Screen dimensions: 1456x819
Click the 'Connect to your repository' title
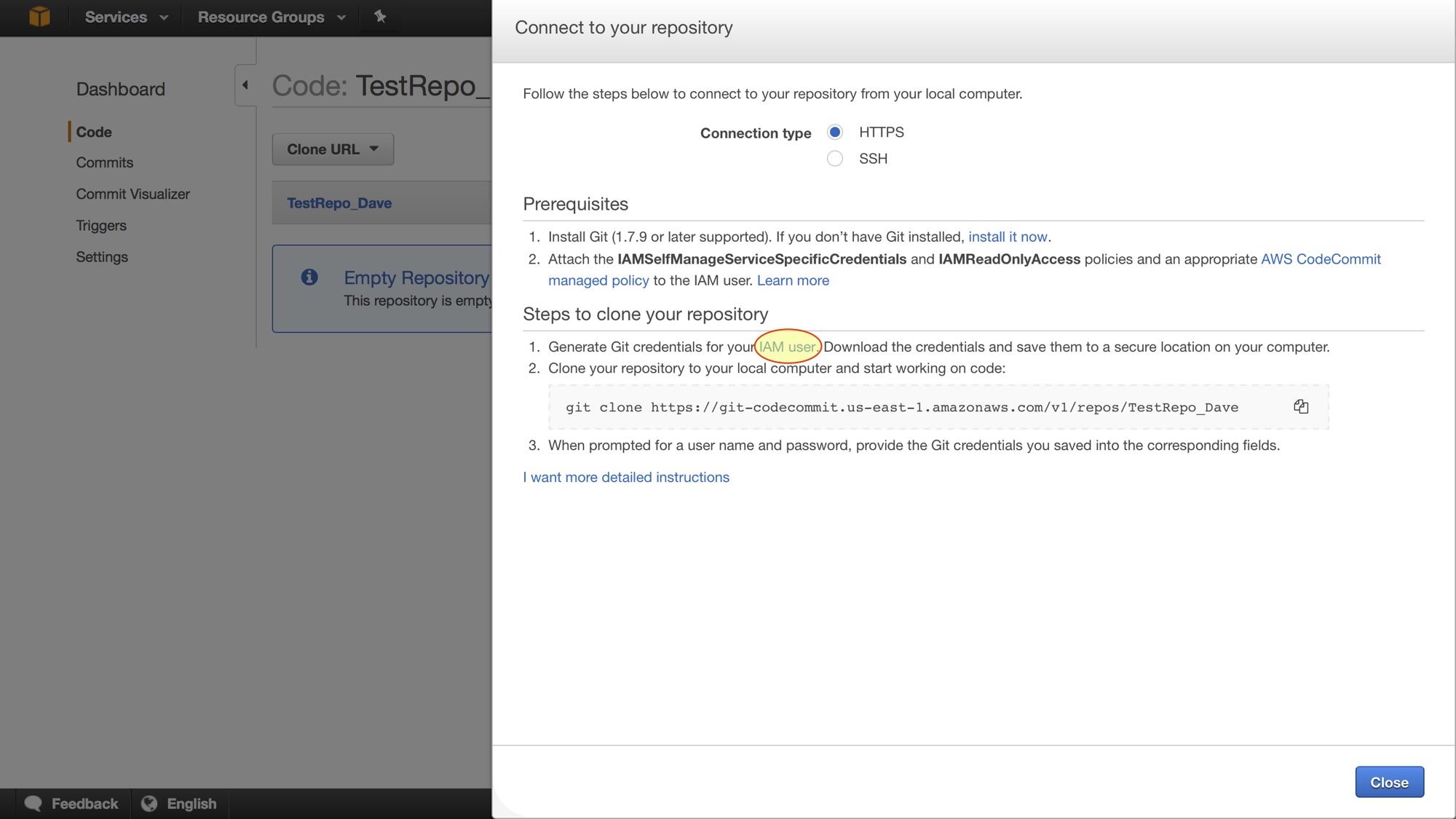coord(624,28)
